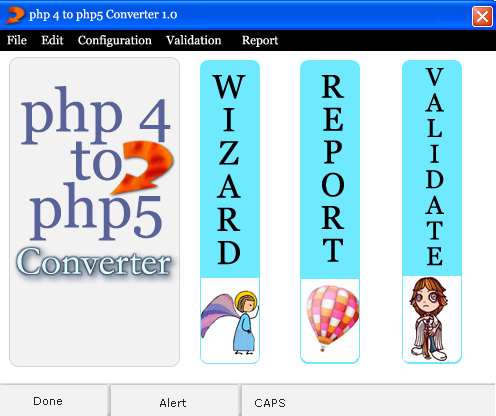
Task: Open the Configuration menu
Action: pos(115,41)
